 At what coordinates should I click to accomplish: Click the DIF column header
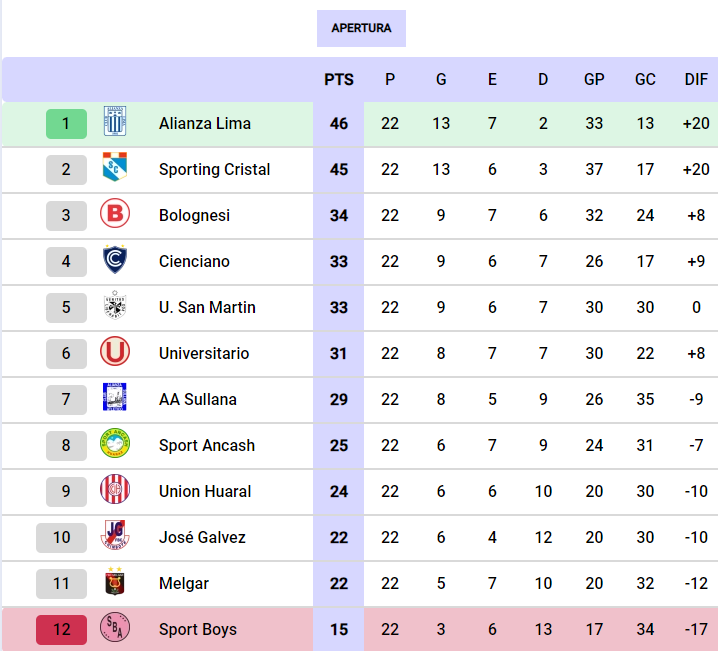pos(696,80)
